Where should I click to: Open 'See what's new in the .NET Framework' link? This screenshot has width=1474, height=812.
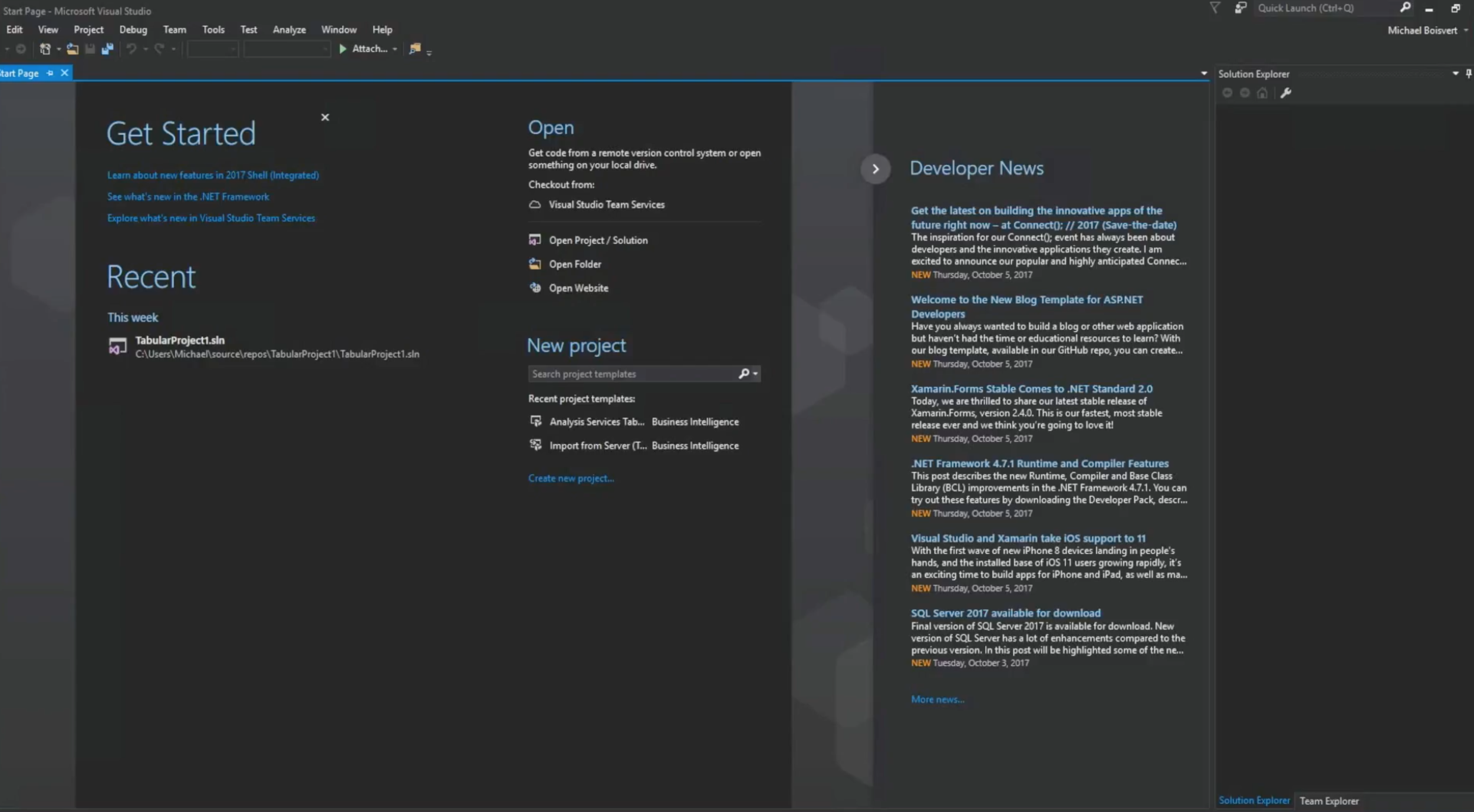(x=188, y=197)
